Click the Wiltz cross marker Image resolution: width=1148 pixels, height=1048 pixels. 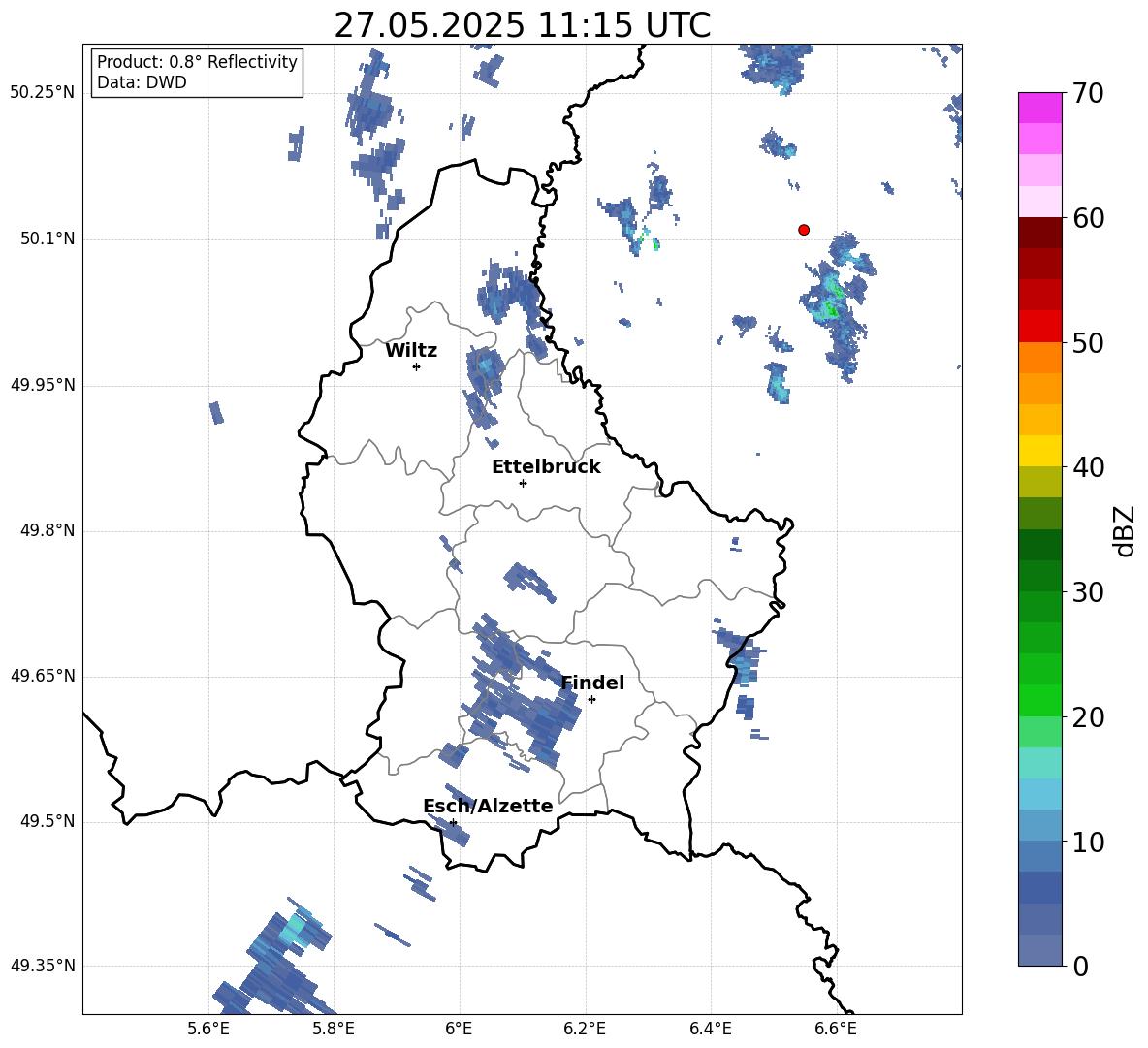pyautogui.click(x=417, y=366)
